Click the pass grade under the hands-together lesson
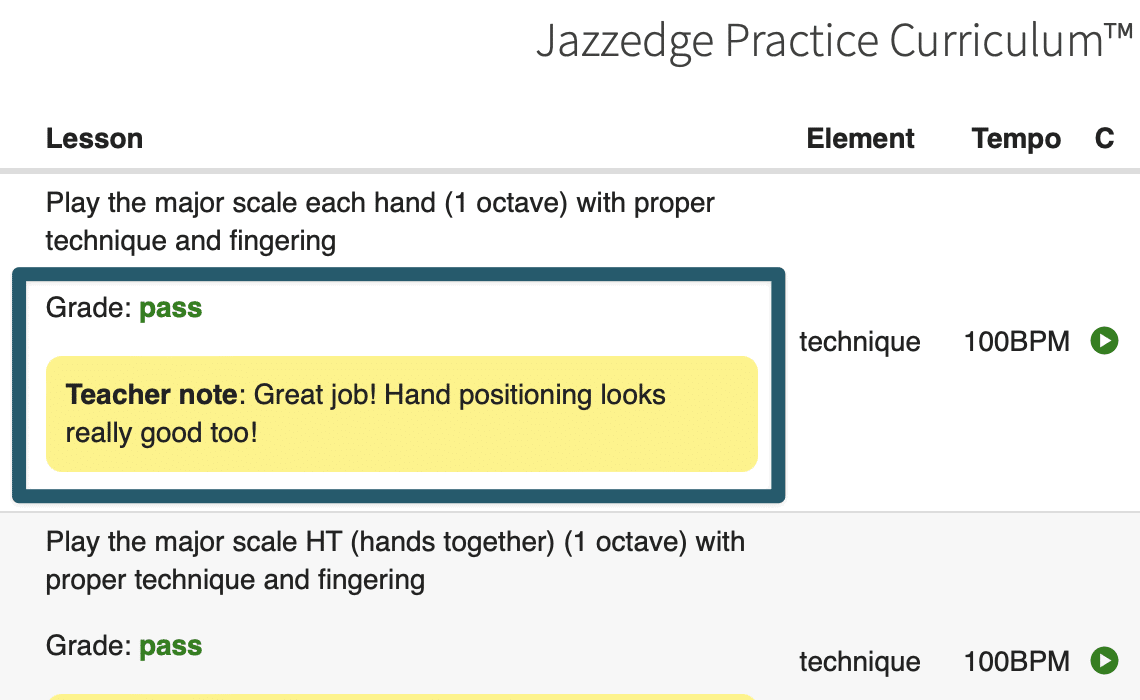 point(170,646)
